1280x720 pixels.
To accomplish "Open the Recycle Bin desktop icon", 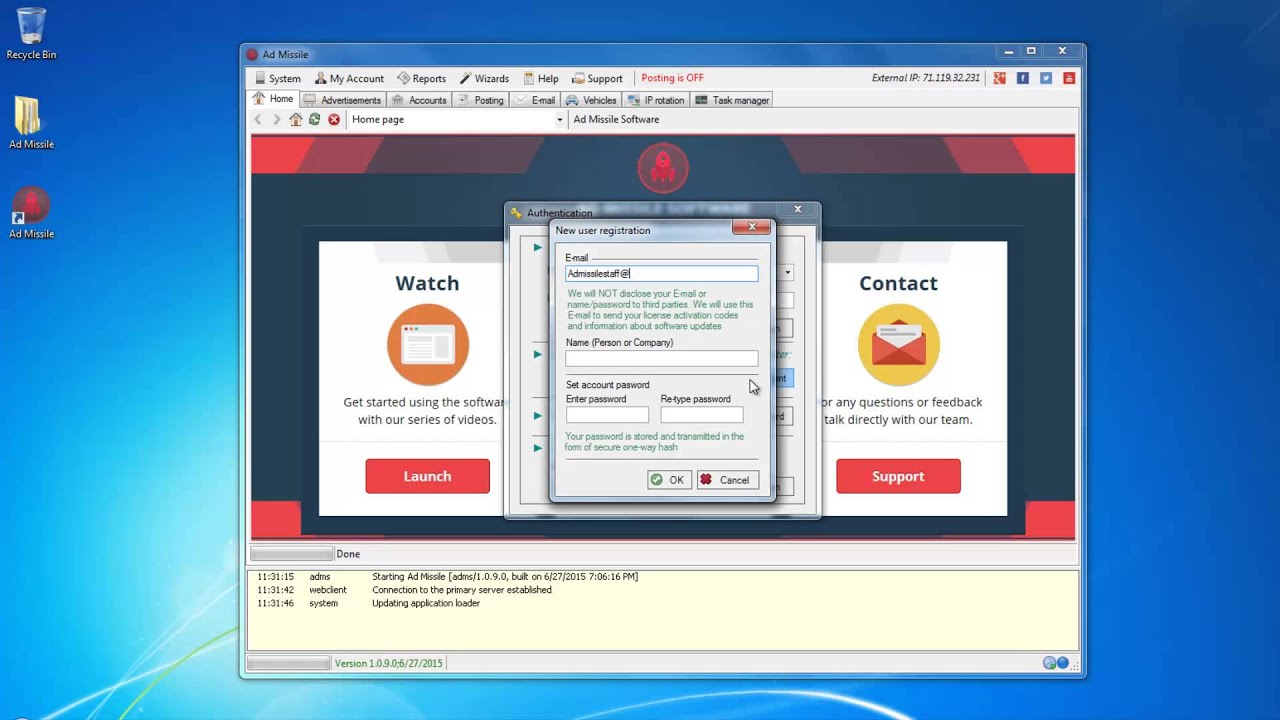I will click(x=31, y=34).
